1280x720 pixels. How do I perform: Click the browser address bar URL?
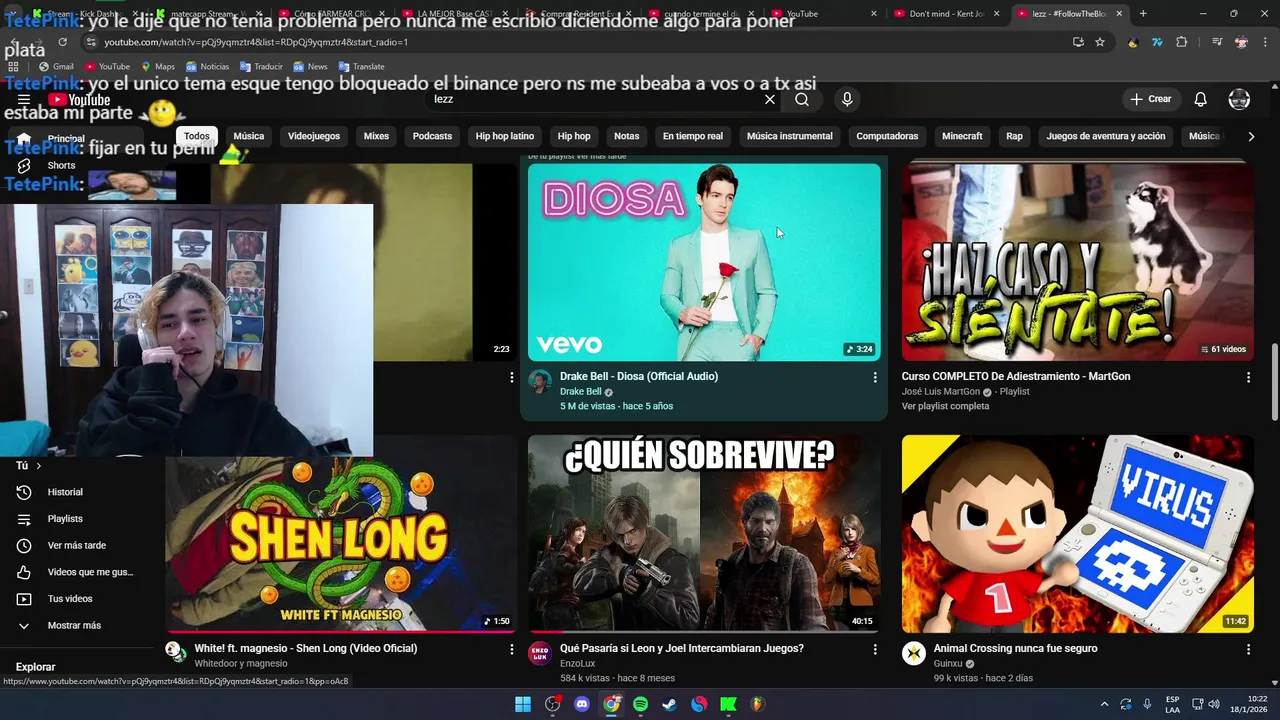(256, 42)
